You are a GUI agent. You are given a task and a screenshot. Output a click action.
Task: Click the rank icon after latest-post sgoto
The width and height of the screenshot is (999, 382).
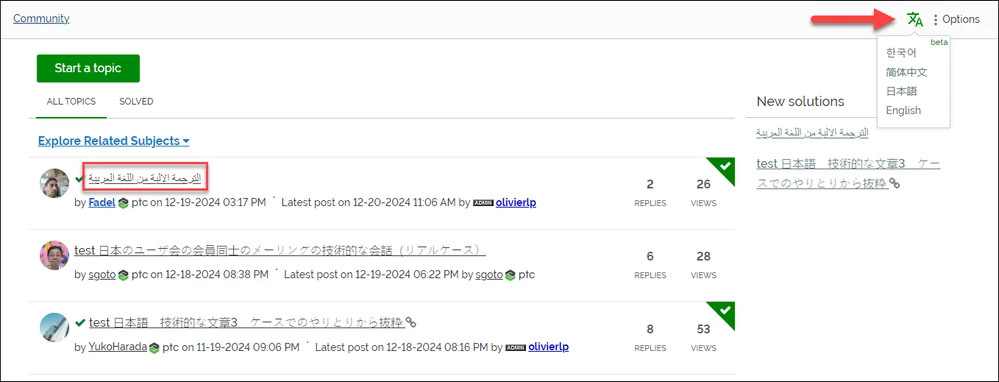tap(510, 276)
